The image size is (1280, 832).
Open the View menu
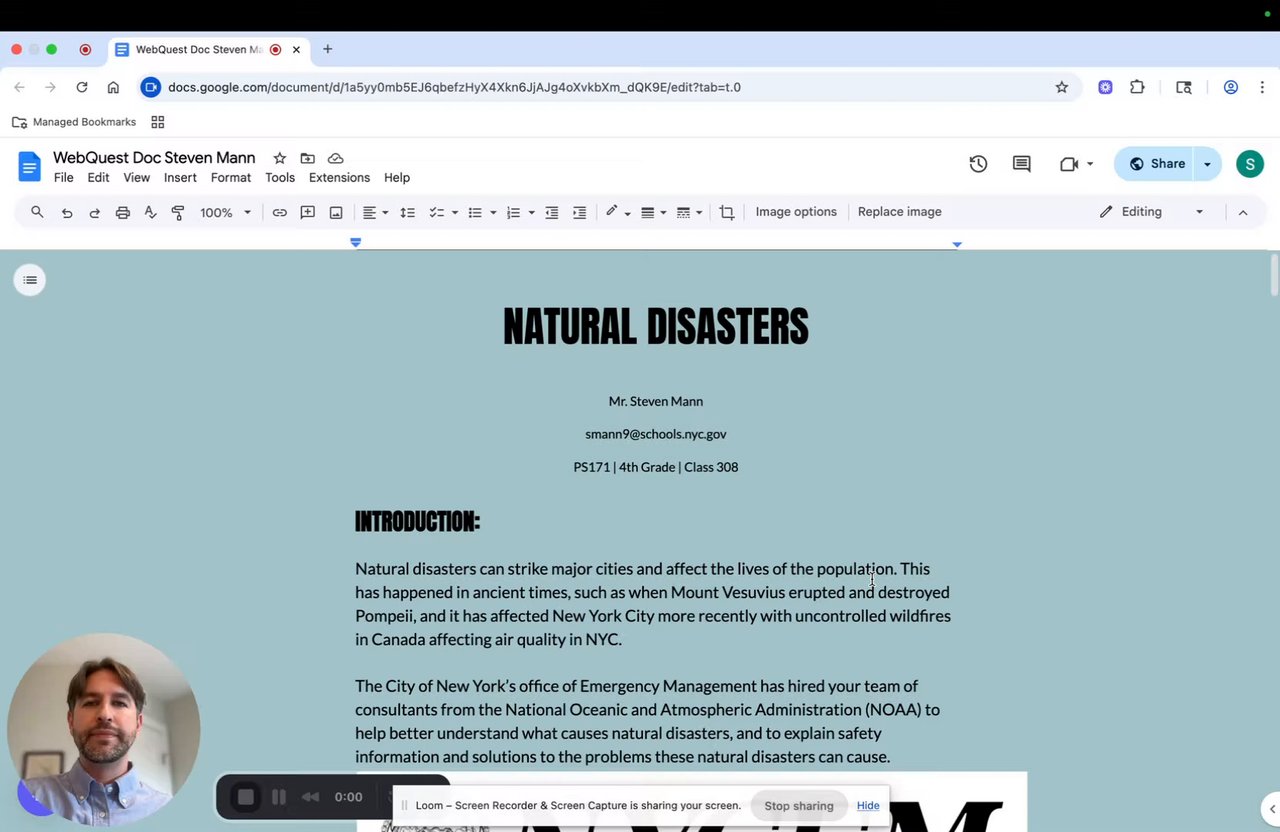pos(137,177)
